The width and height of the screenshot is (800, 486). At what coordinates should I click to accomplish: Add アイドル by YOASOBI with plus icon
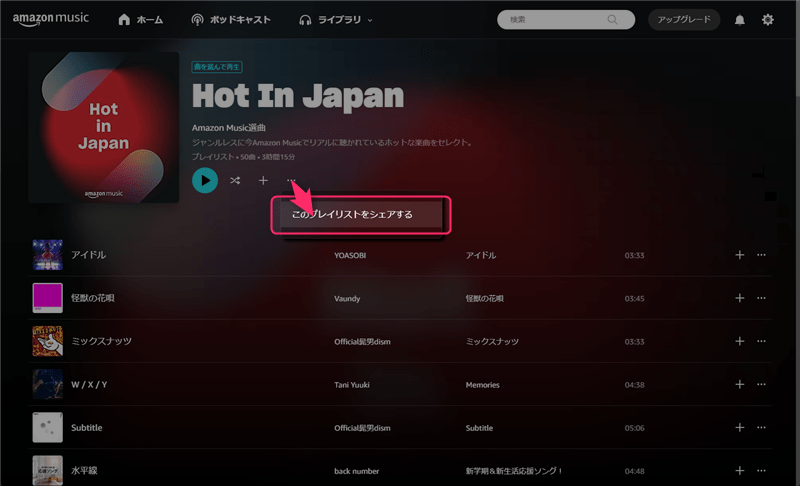(739, 254)
